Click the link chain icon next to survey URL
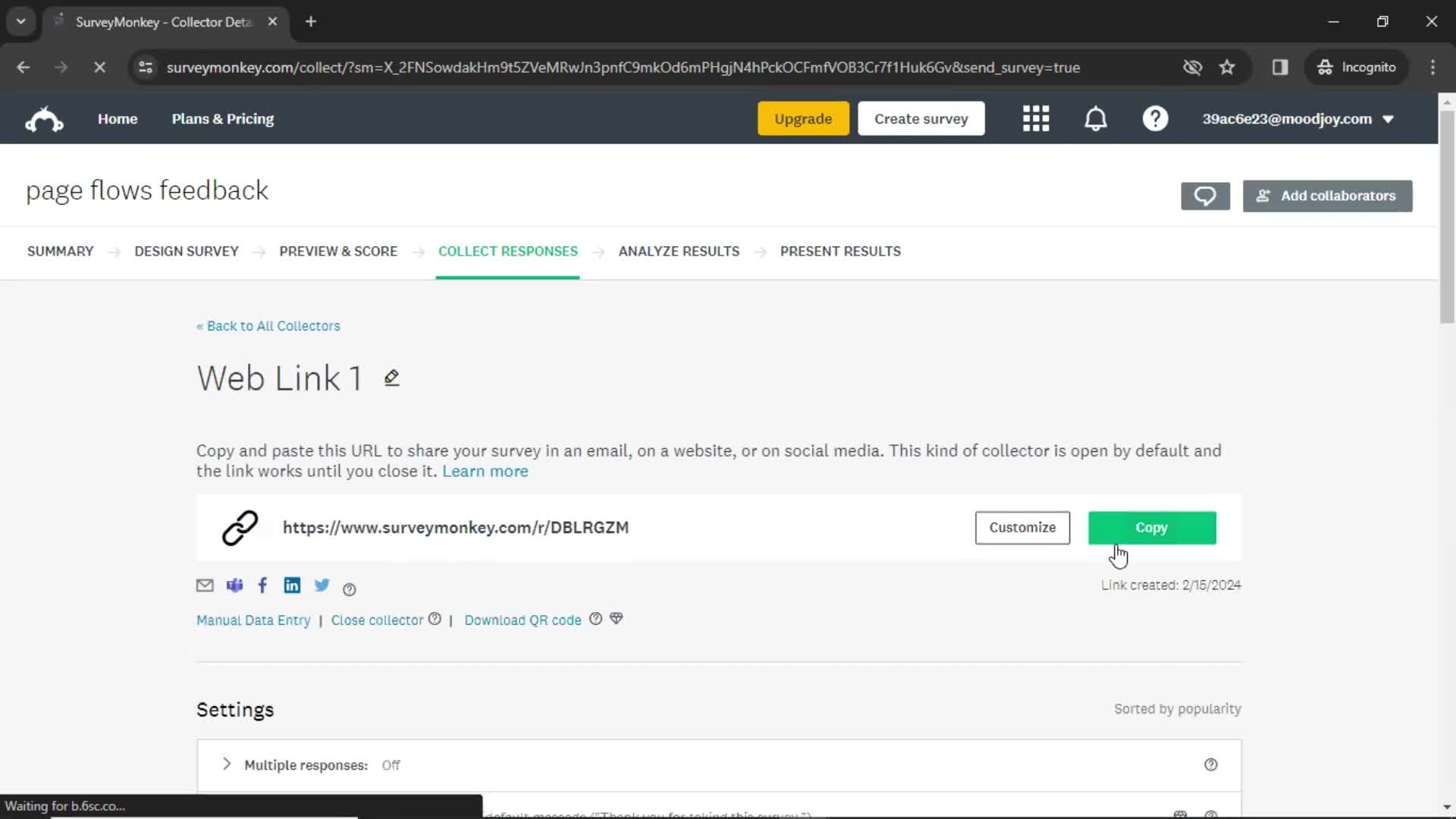The width and height of the screenshot is (1456, 819). pos(237,527)
